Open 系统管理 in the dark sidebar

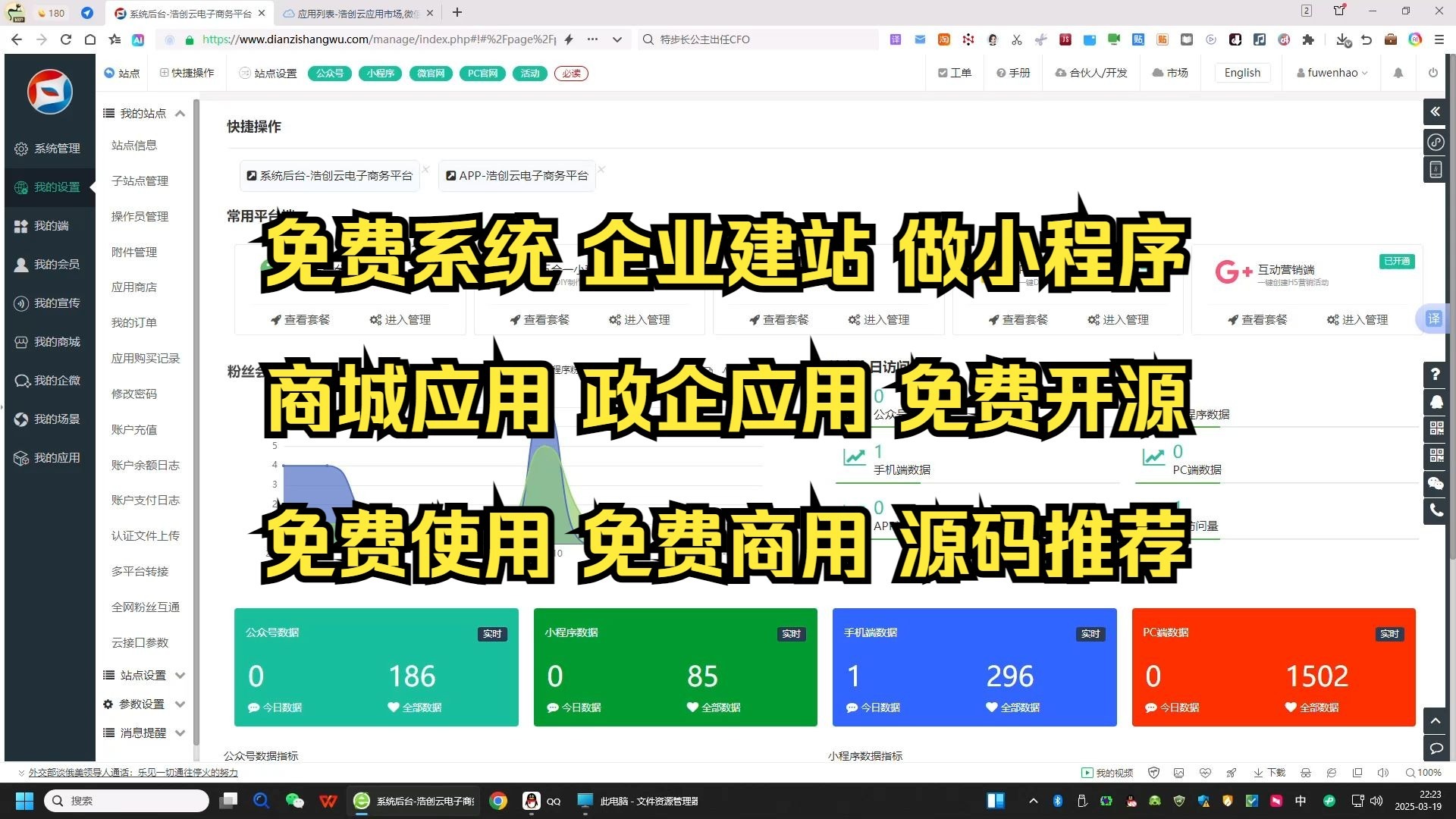49,149
